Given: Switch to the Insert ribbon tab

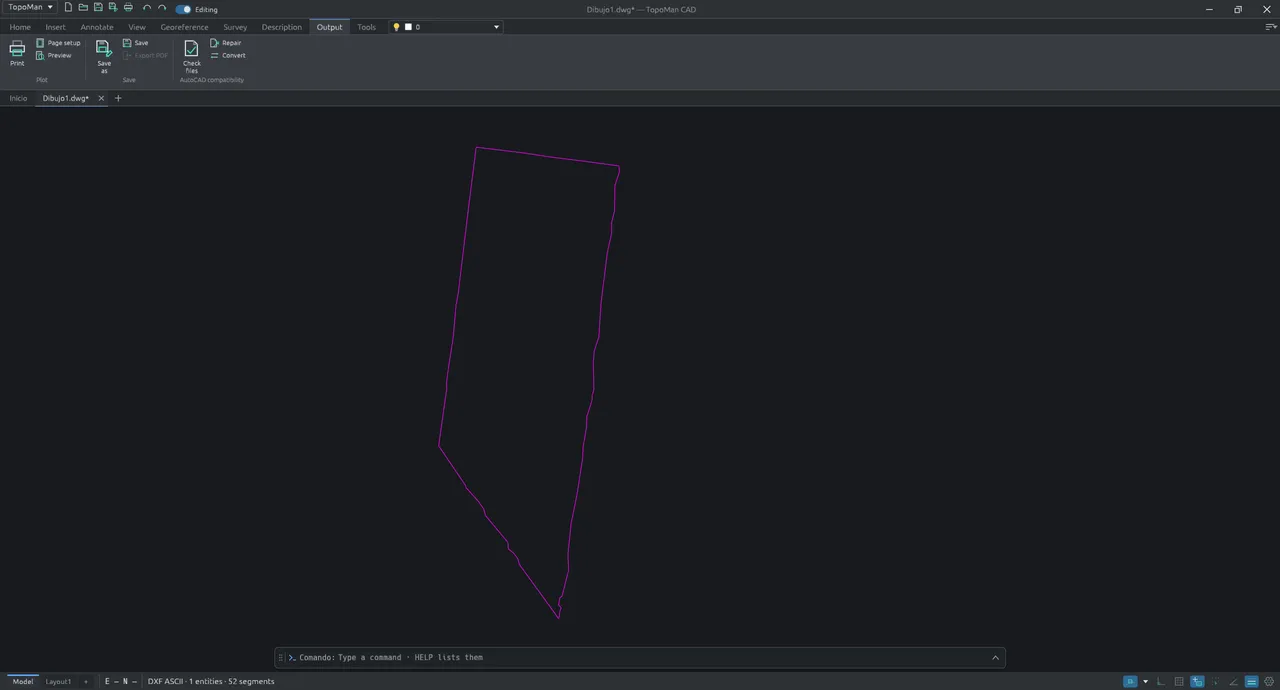Looking at the screenshot, I should [x=55, y=27].
